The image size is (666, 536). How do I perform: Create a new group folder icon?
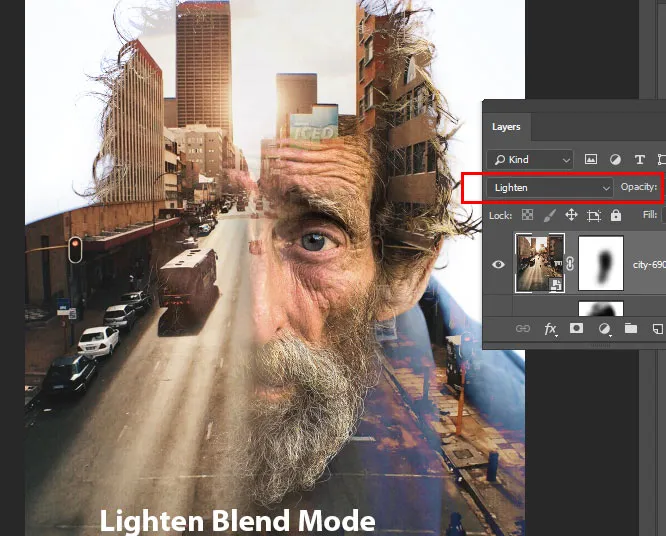(631, 328)
